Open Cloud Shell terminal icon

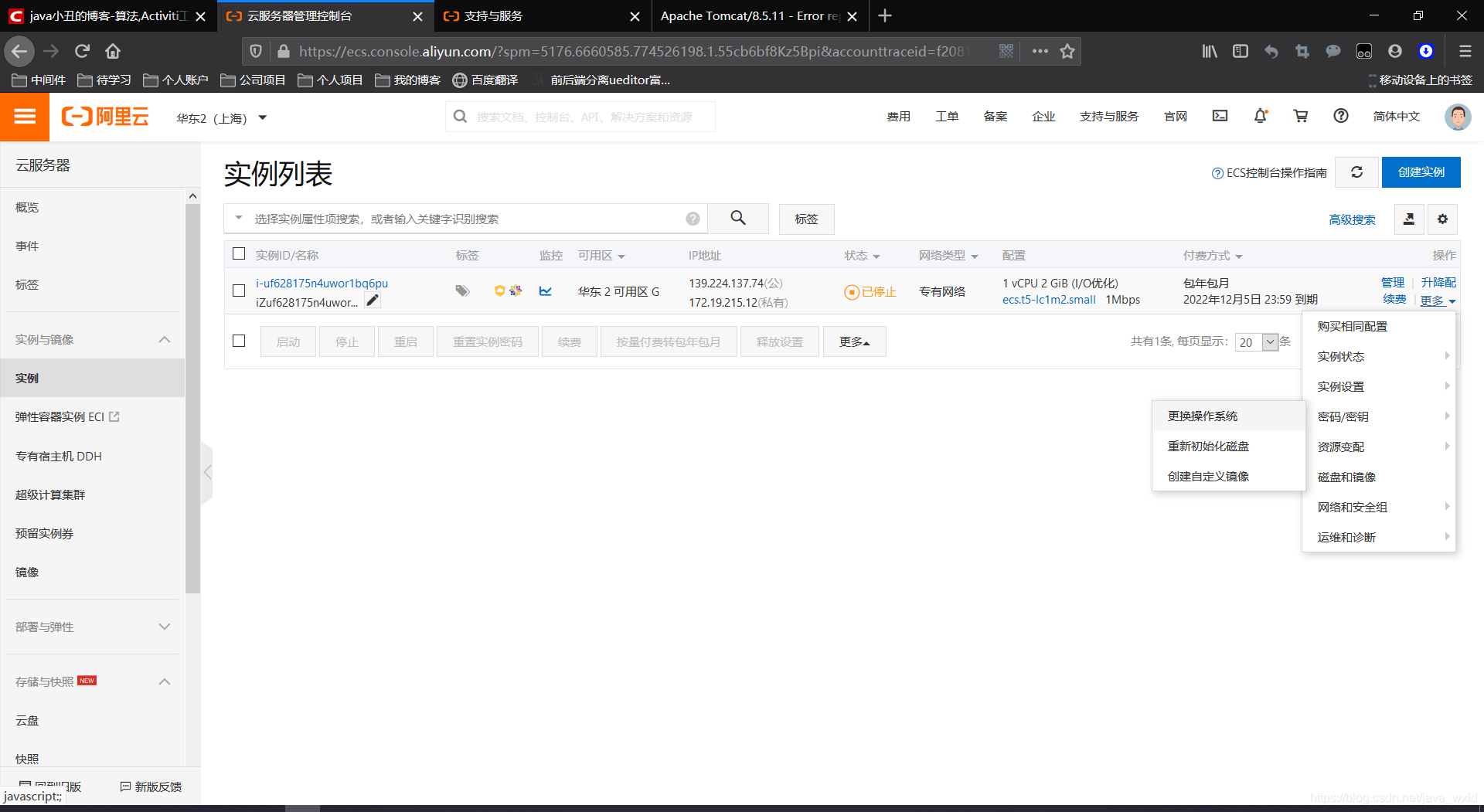coord(1220,116)
